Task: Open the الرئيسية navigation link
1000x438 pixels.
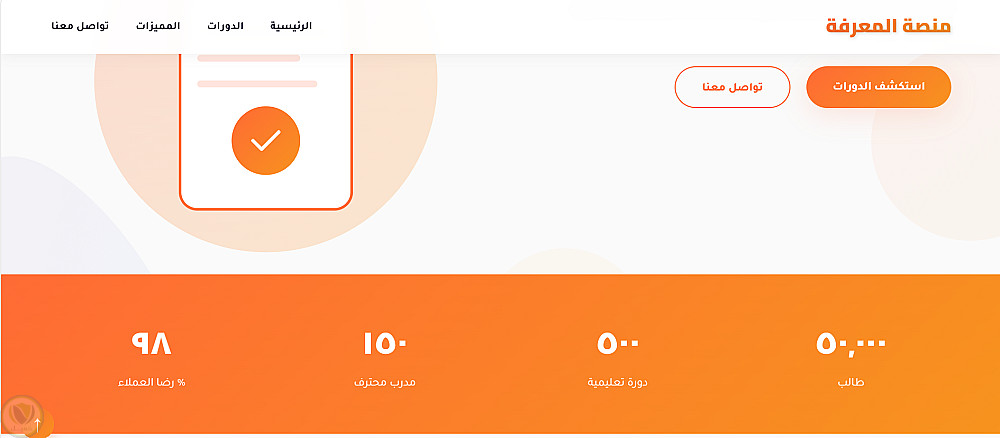Action: point(292,26)
